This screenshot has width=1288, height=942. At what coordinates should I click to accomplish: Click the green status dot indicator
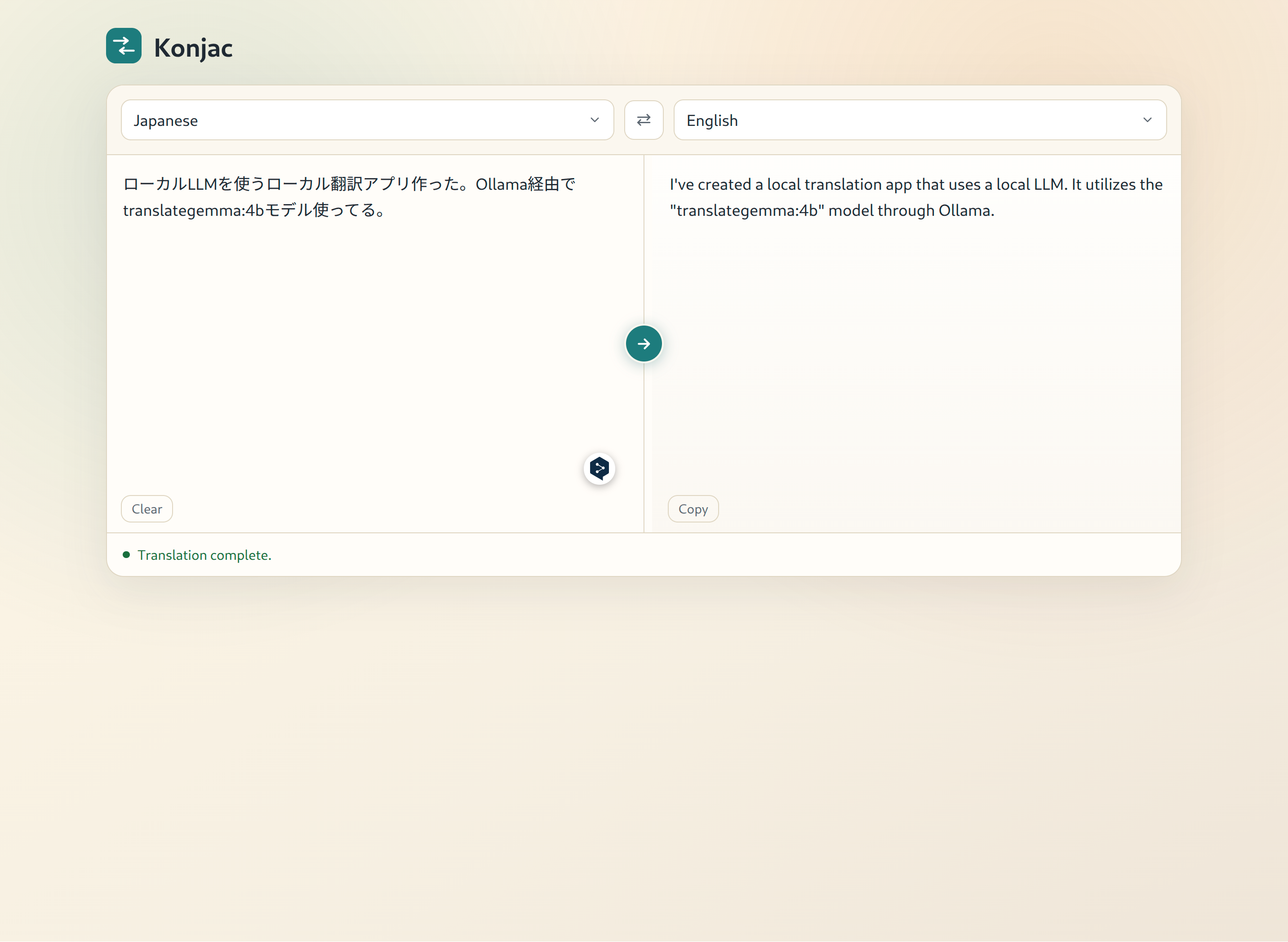click(127, 555)
